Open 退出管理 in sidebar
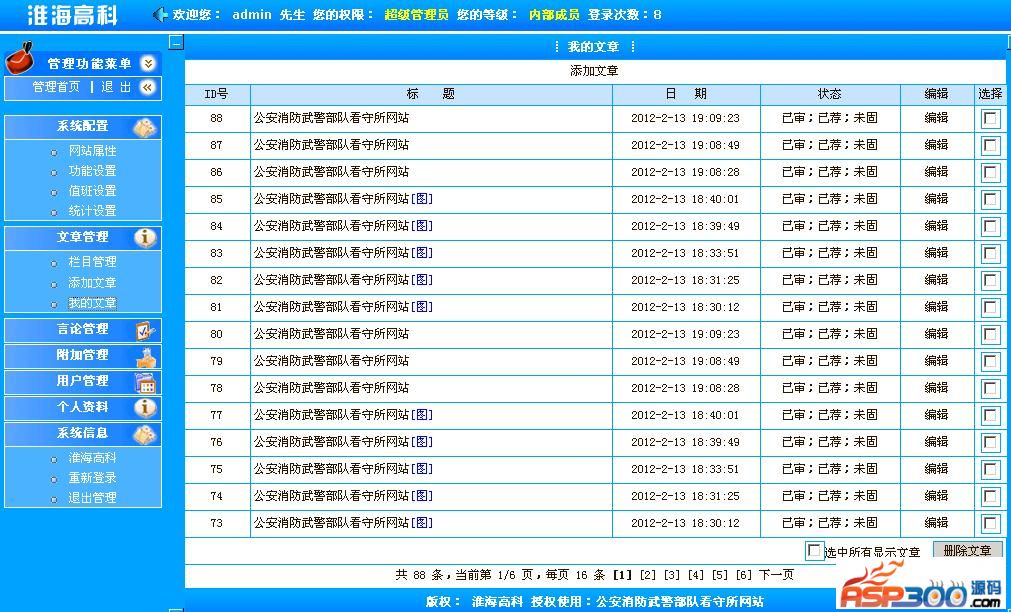Image resolution: width=1011 pixels, height=612 pixels. click(92, 498)
